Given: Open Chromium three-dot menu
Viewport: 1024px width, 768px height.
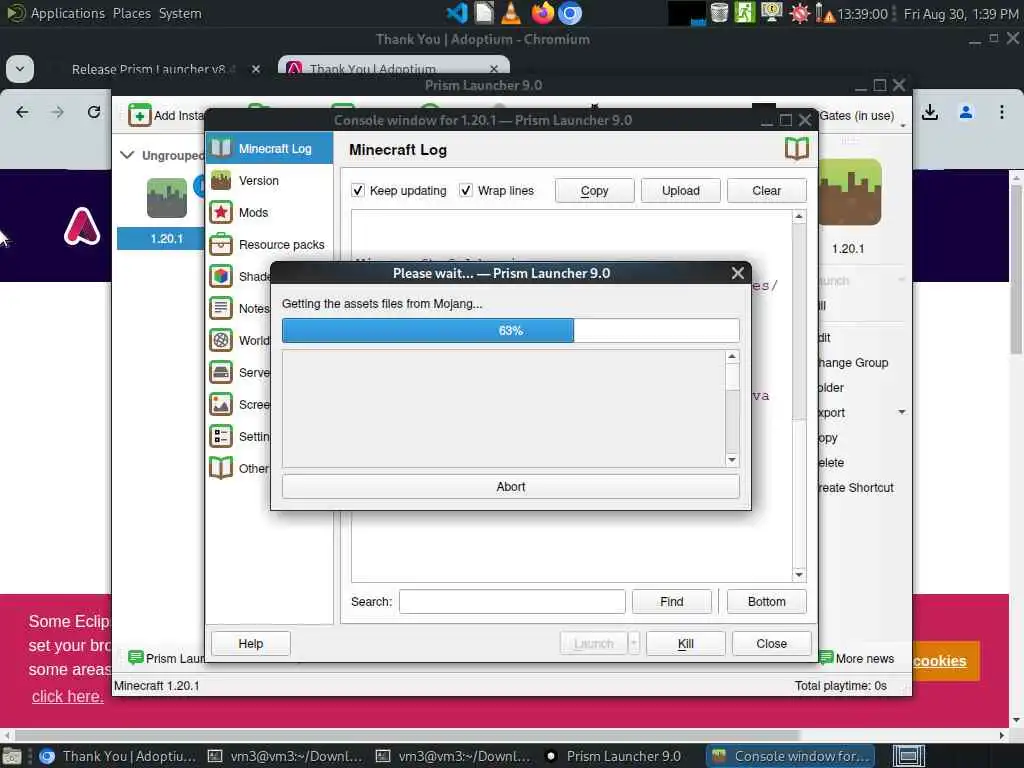Looking at the screenshot, I should click(x=1002, y=112).
